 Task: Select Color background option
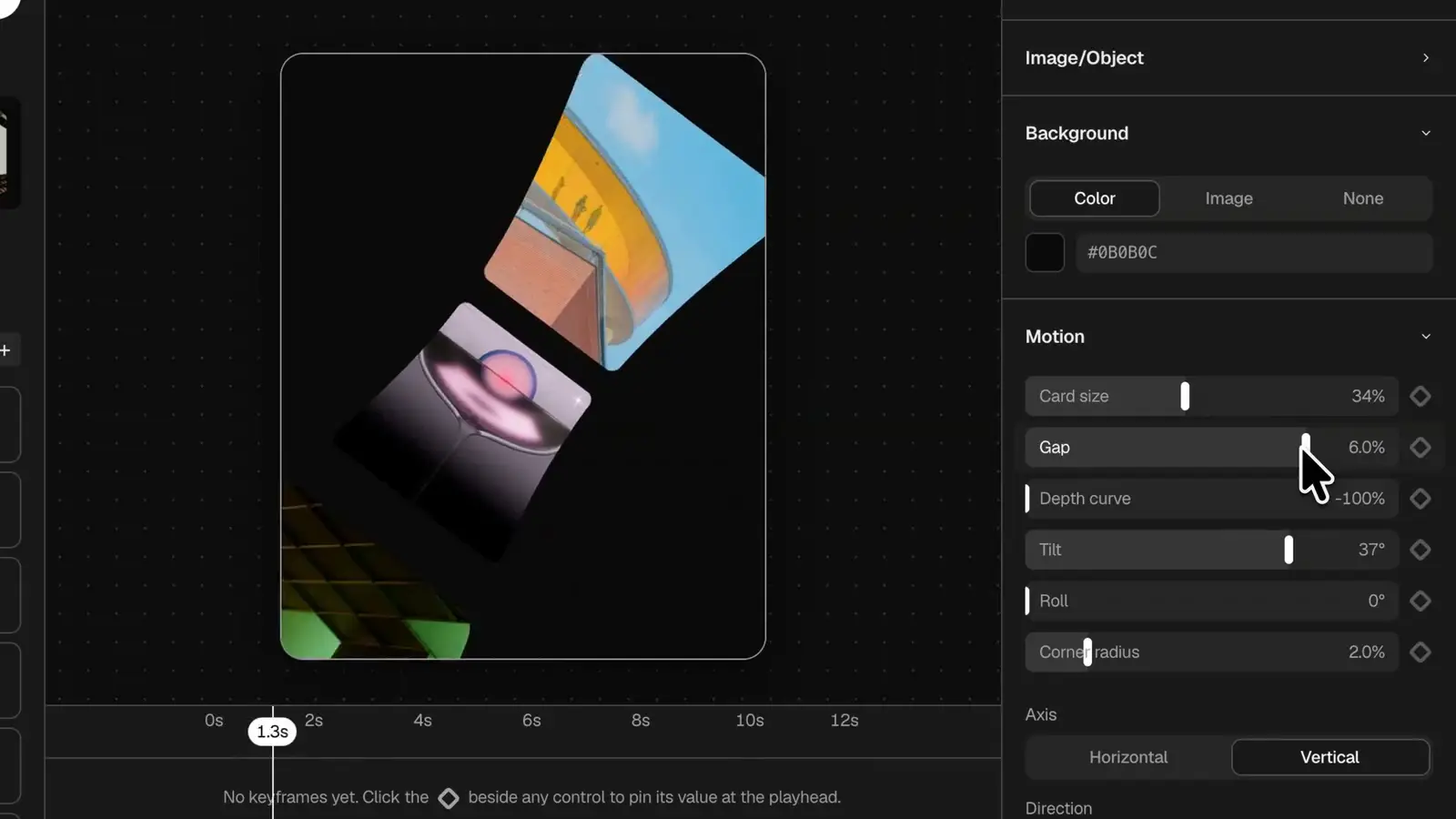tap(1094, 198)
